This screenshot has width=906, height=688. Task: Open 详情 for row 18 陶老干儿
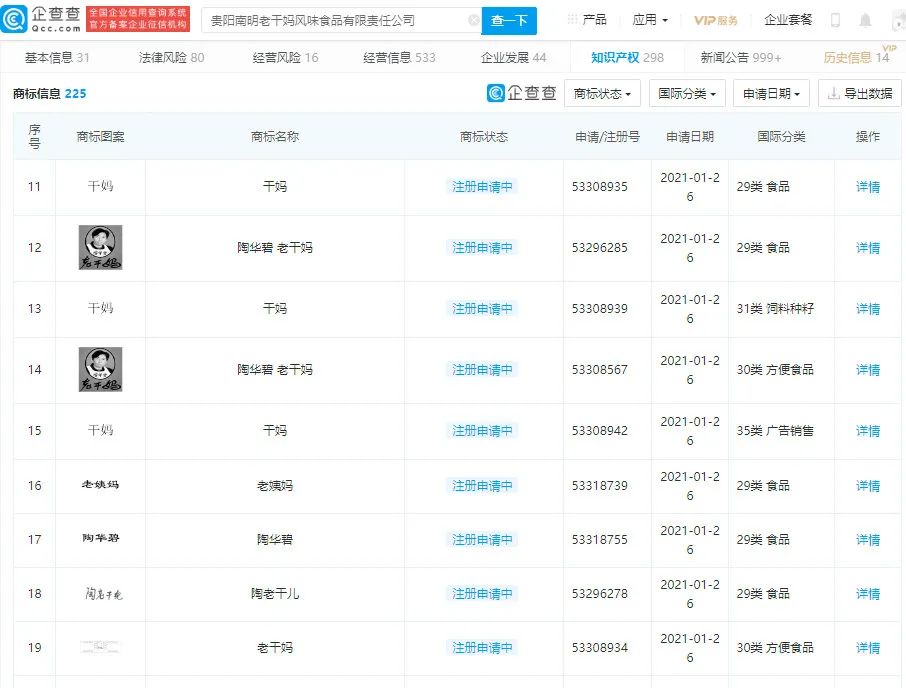(867, 594)
